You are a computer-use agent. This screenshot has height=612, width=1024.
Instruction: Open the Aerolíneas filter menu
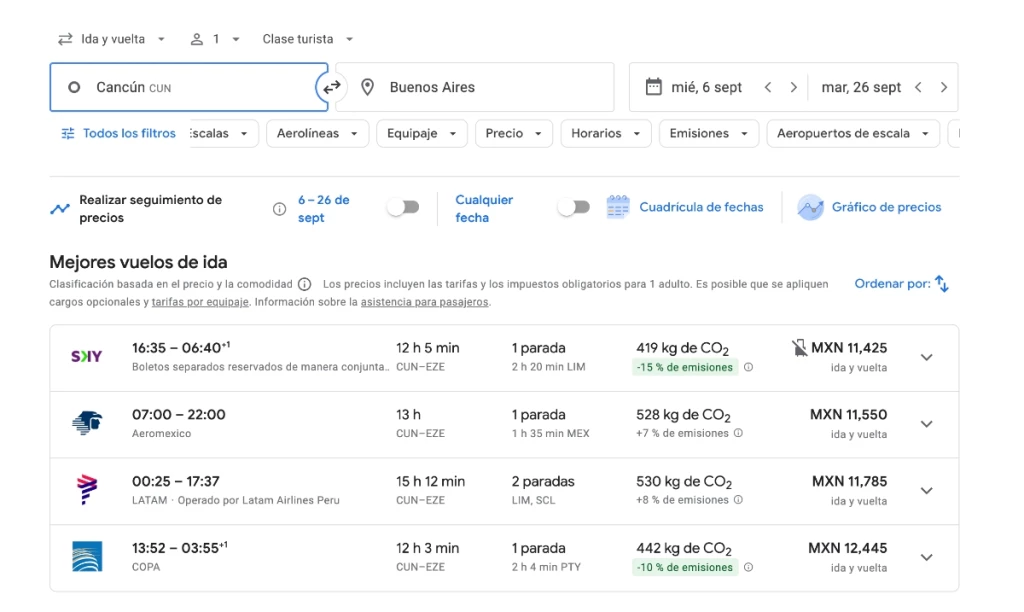pos(317,133)
